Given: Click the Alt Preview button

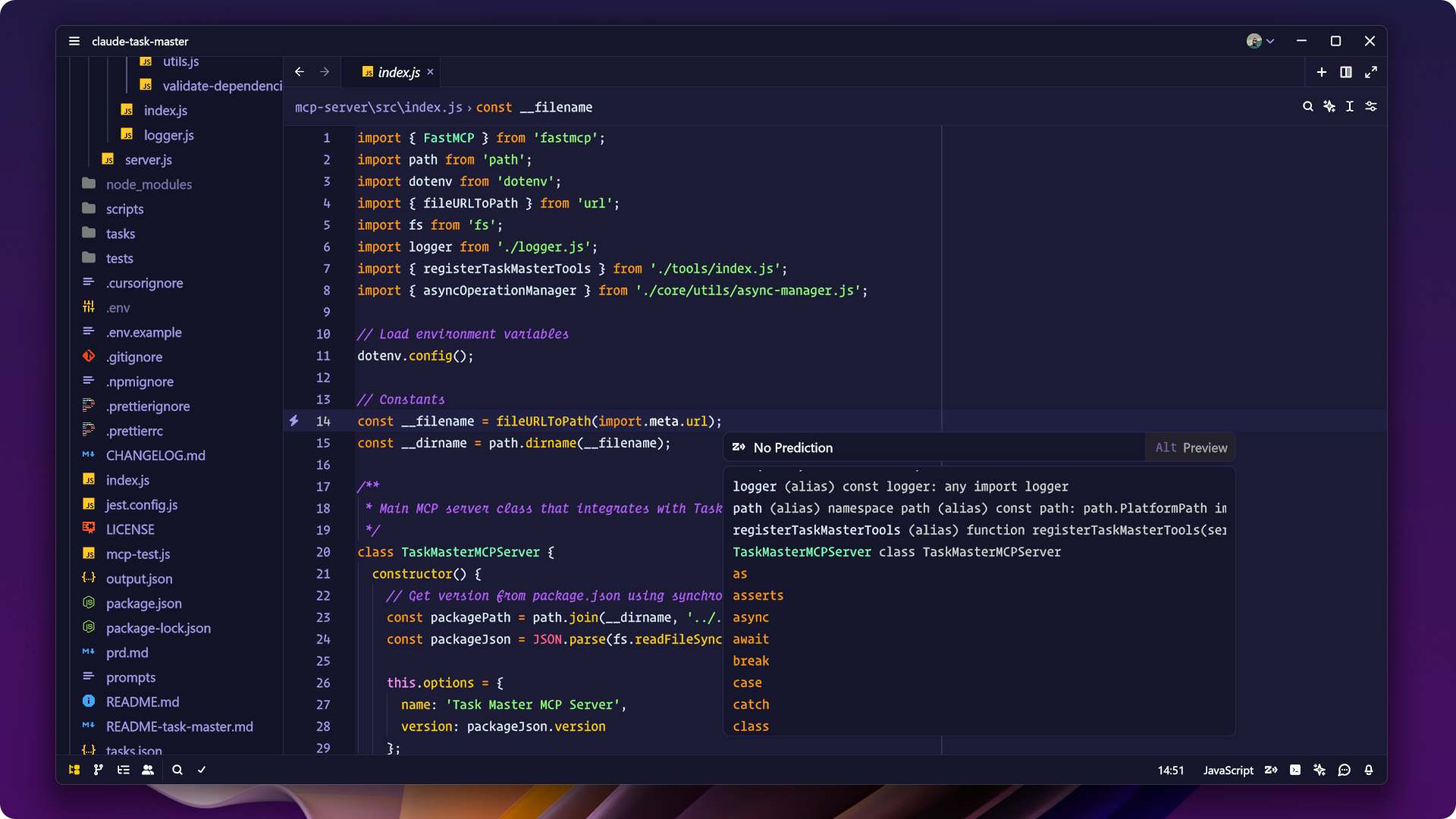Looking at the screenshot, I should click(x=1191, y=447).
